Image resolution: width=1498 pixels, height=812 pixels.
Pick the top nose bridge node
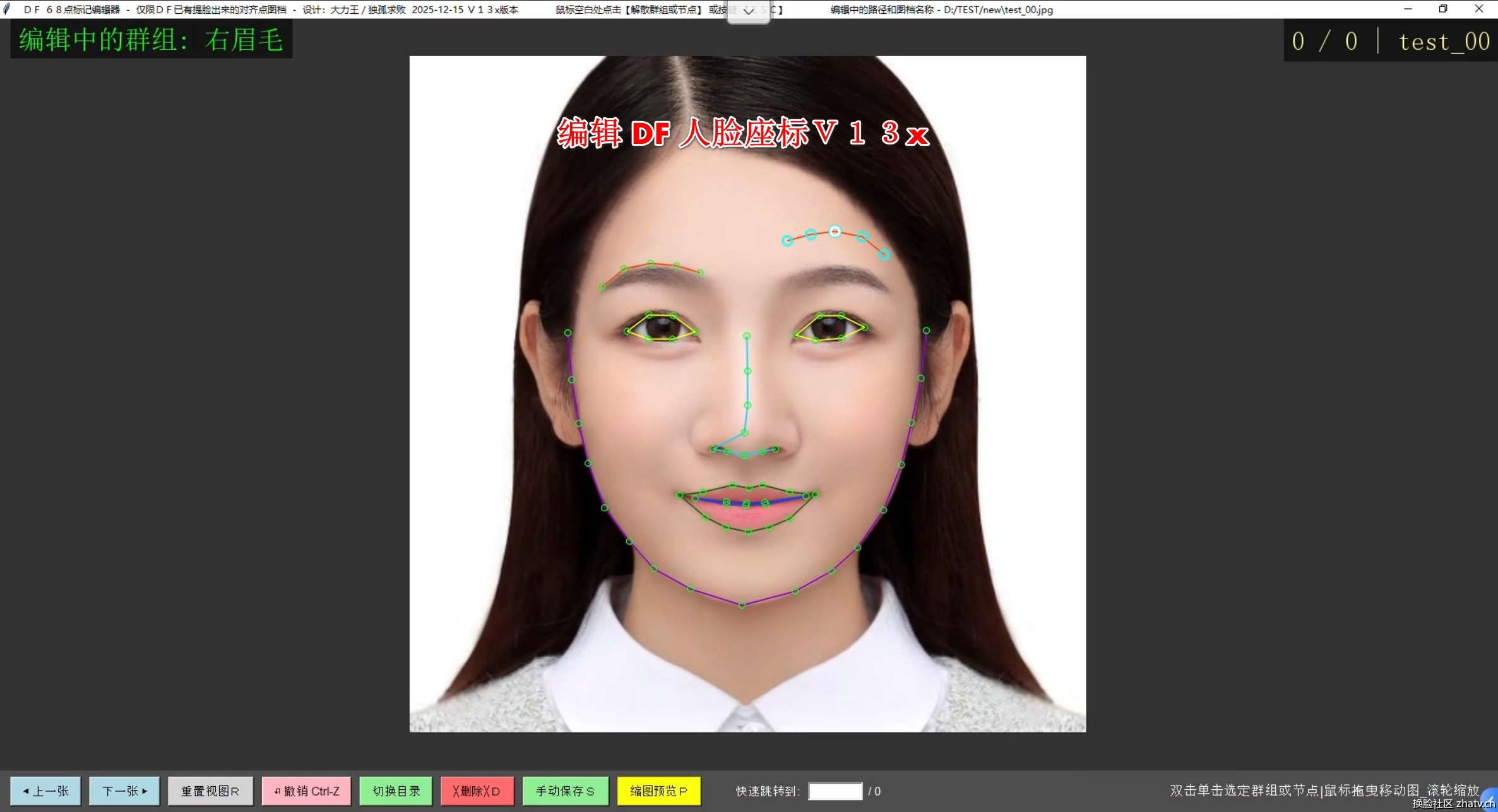[747, 336]
